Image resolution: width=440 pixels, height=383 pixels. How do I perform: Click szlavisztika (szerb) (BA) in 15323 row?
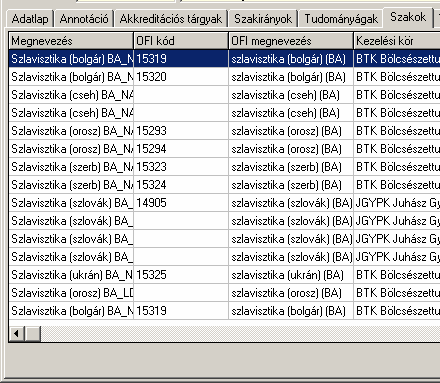tap(291, 167)
